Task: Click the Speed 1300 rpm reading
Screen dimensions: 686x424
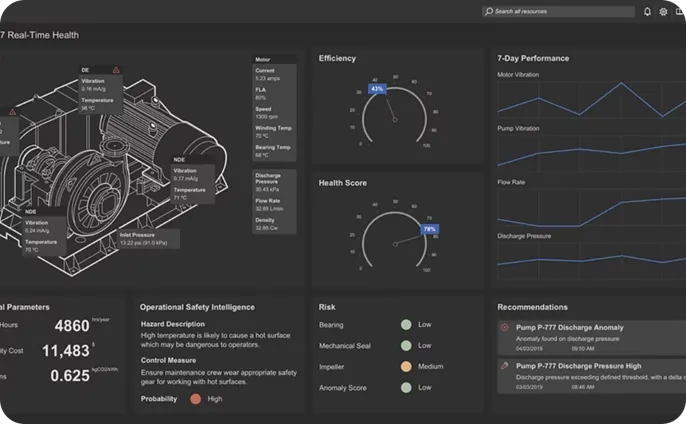Action: (267, 113)
